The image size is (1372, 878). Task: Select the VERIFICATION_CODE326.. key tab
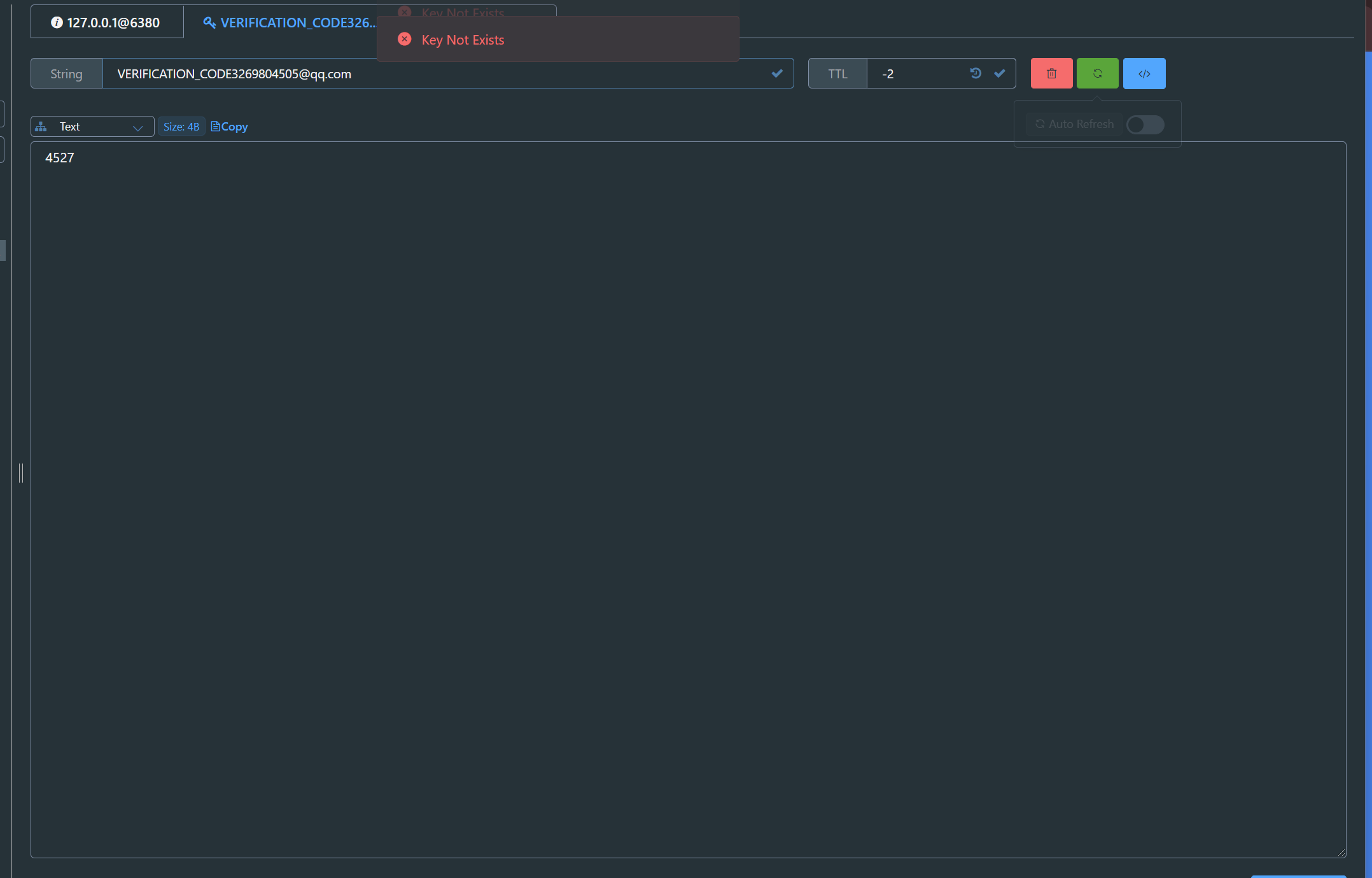click(x=290, y=22)
